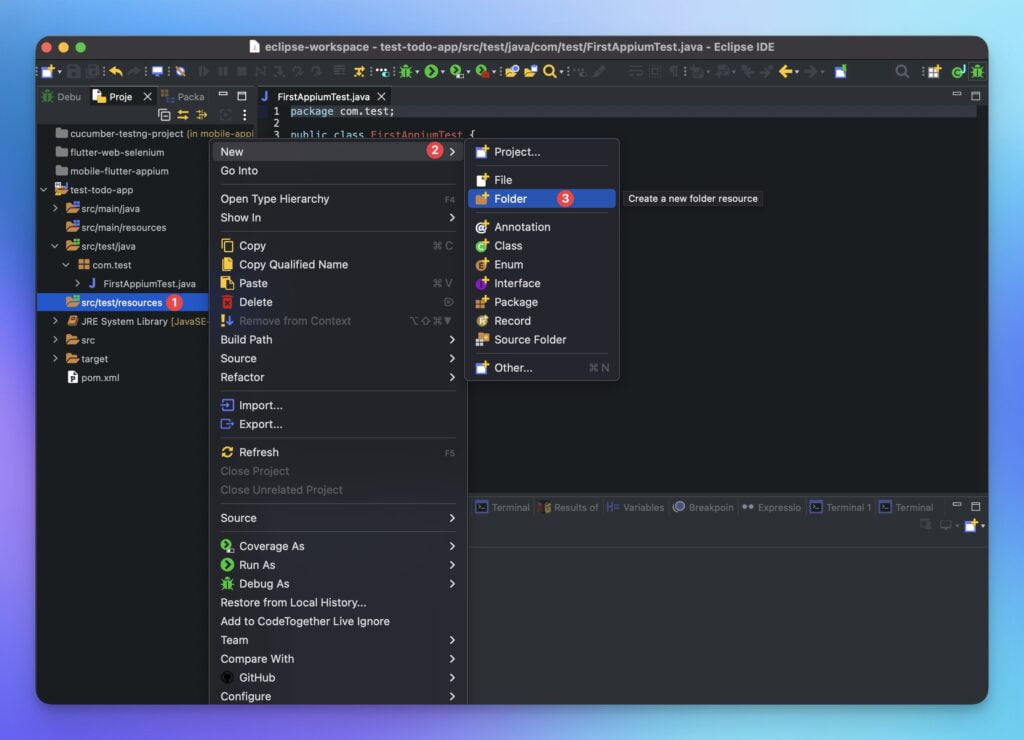Select Delete in the context menu
The height and width of the screenshot is (740, 1024).
tap(337, 302)
